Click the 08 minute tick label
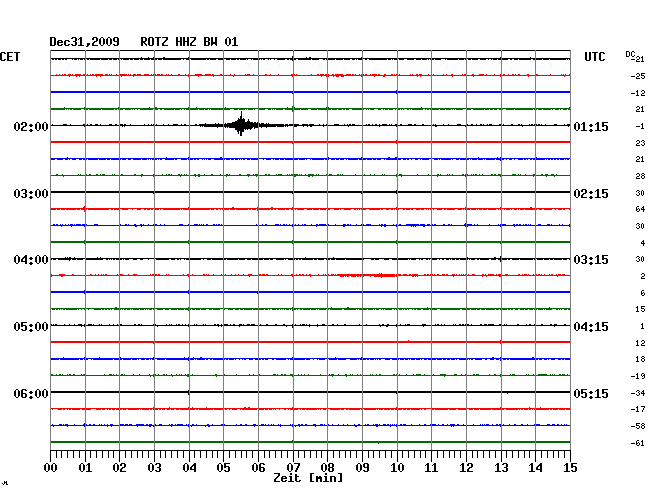This screenshot has height=494, width=650. pyautogui.click(x=327, y=468)
